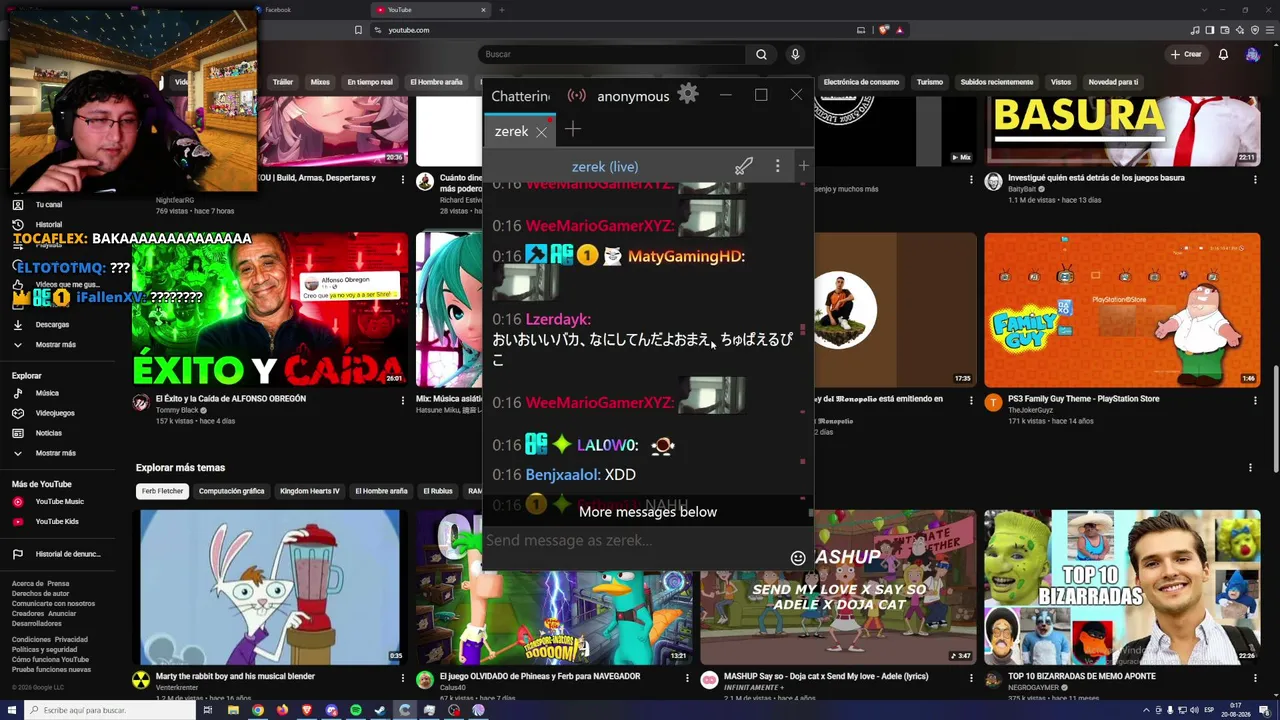
Task: Open Música in YouTube sidebar
Action: tap(47, 393)
